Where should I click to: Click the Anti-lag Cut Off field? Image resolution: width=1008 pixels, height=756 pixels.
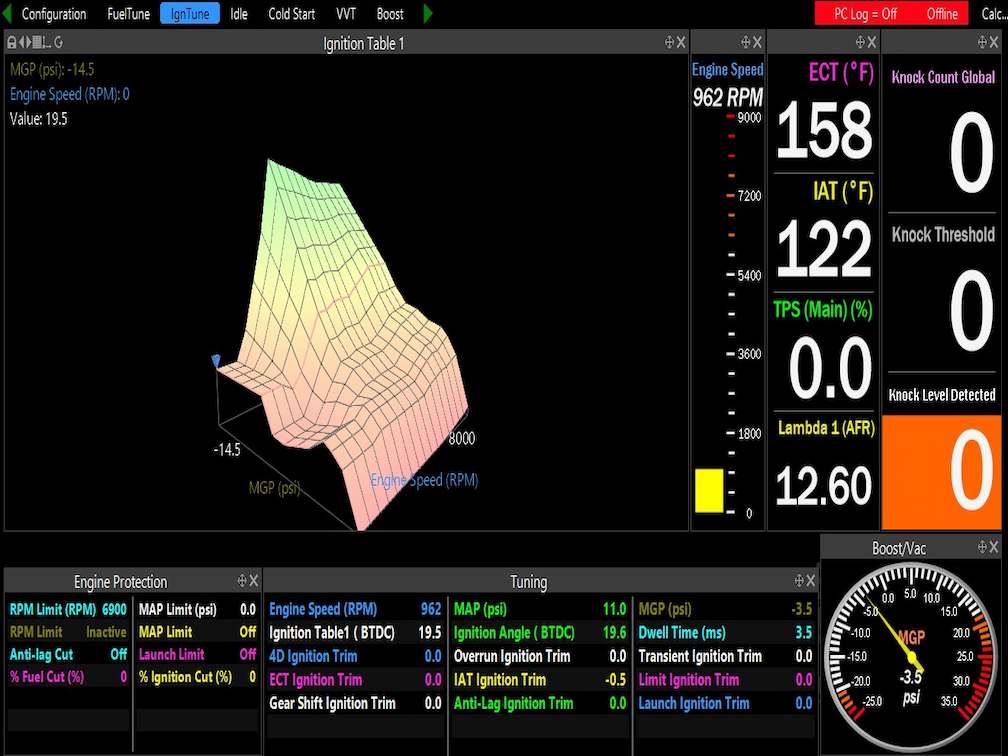(67, 654)
